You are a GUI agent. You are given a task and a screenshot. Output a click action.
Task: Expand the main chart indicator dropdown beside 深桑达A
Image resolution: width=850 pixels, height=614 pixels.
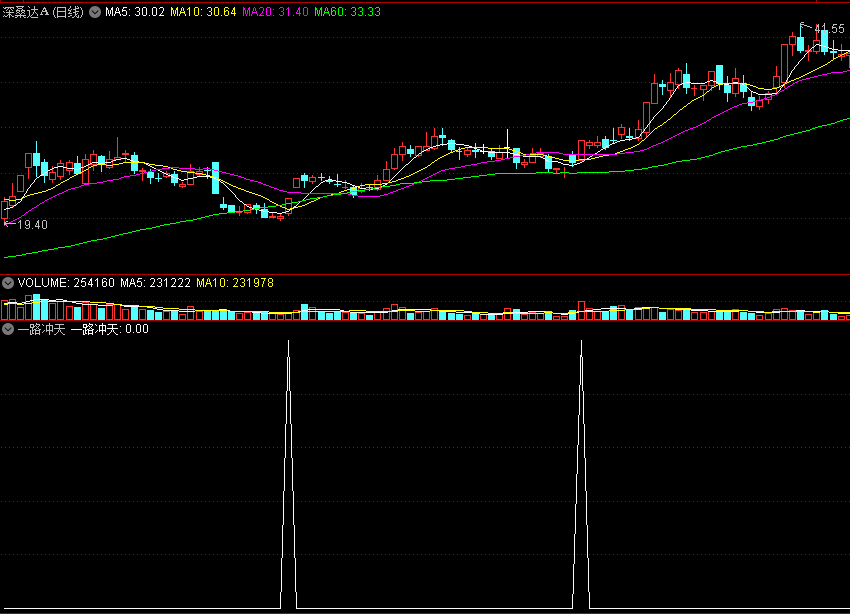95,12
